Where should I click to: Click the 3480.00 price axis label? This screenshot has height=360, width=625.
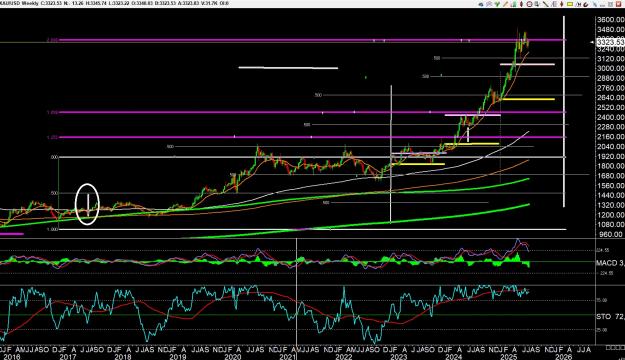[610, 30]
